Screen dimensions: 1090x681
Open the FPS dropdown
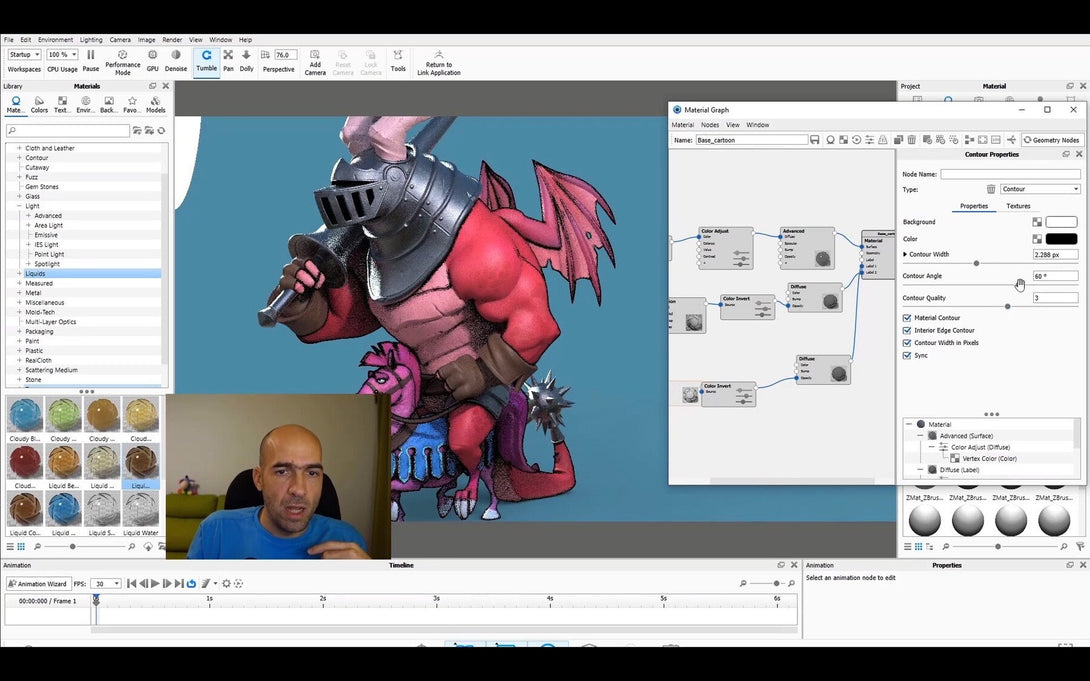tap(107, 584)
